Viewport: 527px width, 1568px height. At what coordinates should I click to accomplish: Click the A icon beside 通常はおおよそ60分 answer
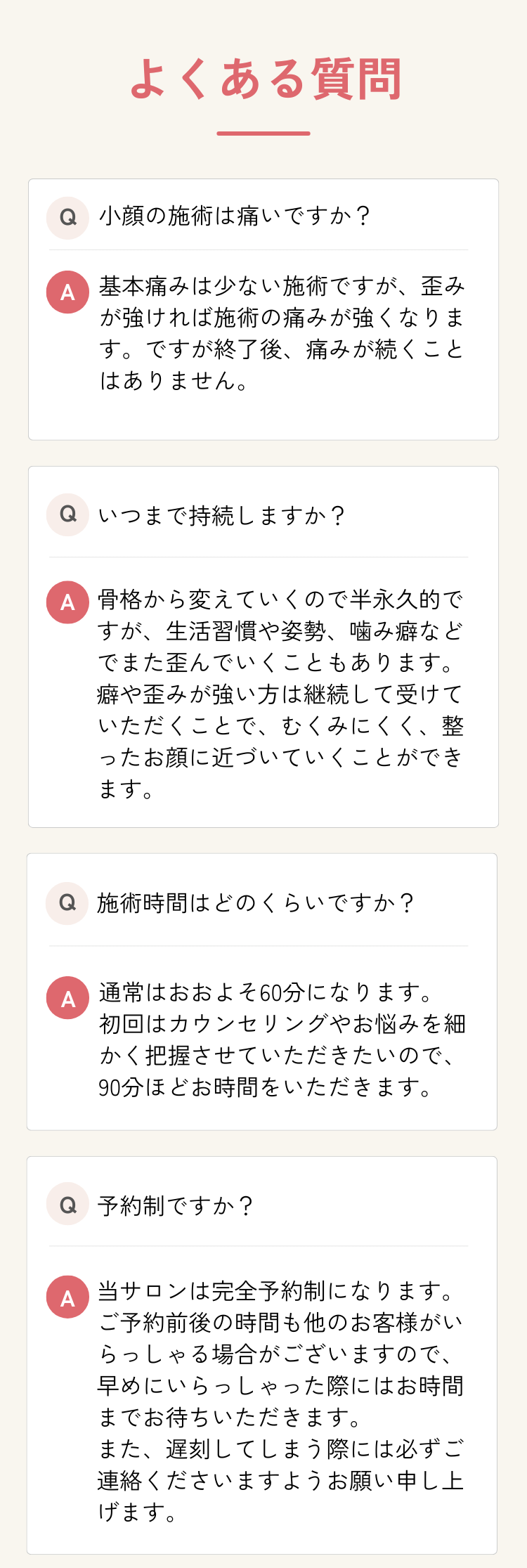(x=67, y=998)
